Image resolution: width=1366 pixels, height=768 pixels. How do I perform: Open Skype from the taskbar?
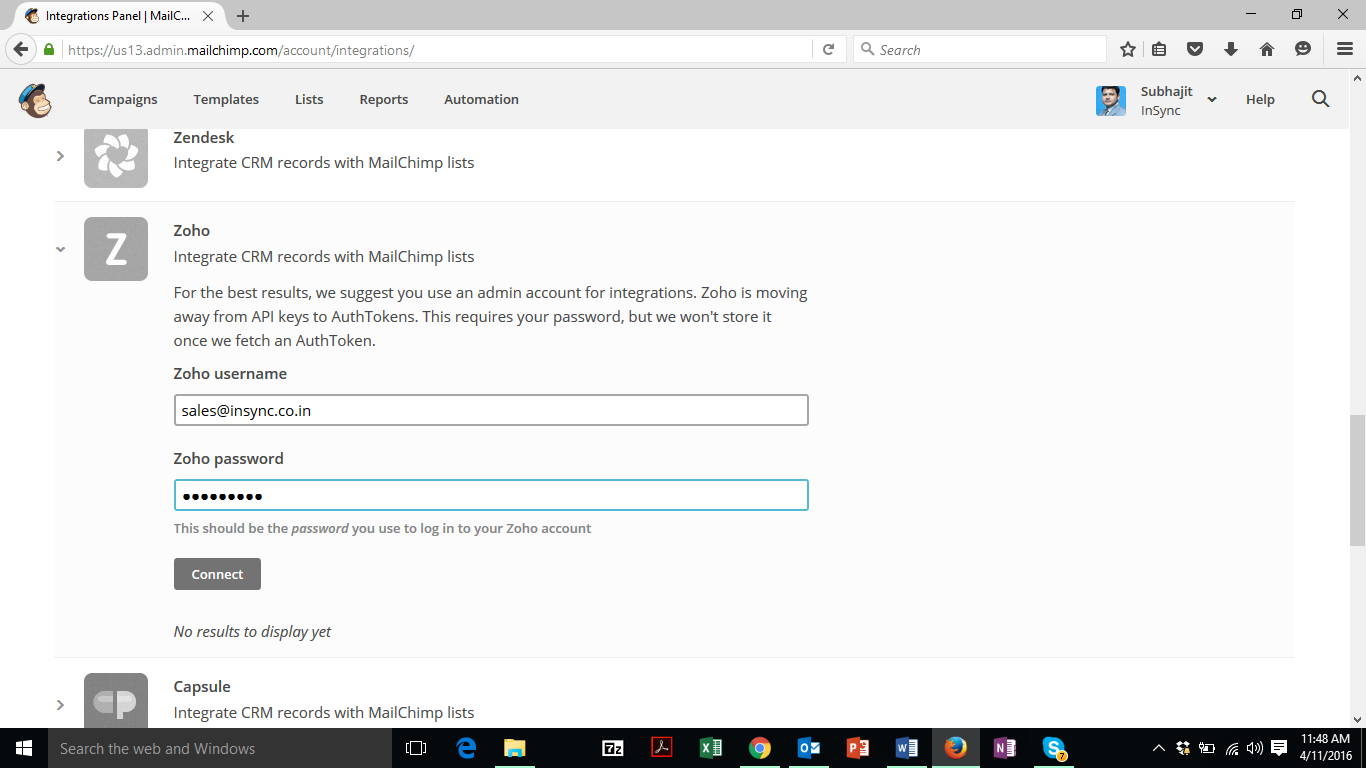(1054, 748)
